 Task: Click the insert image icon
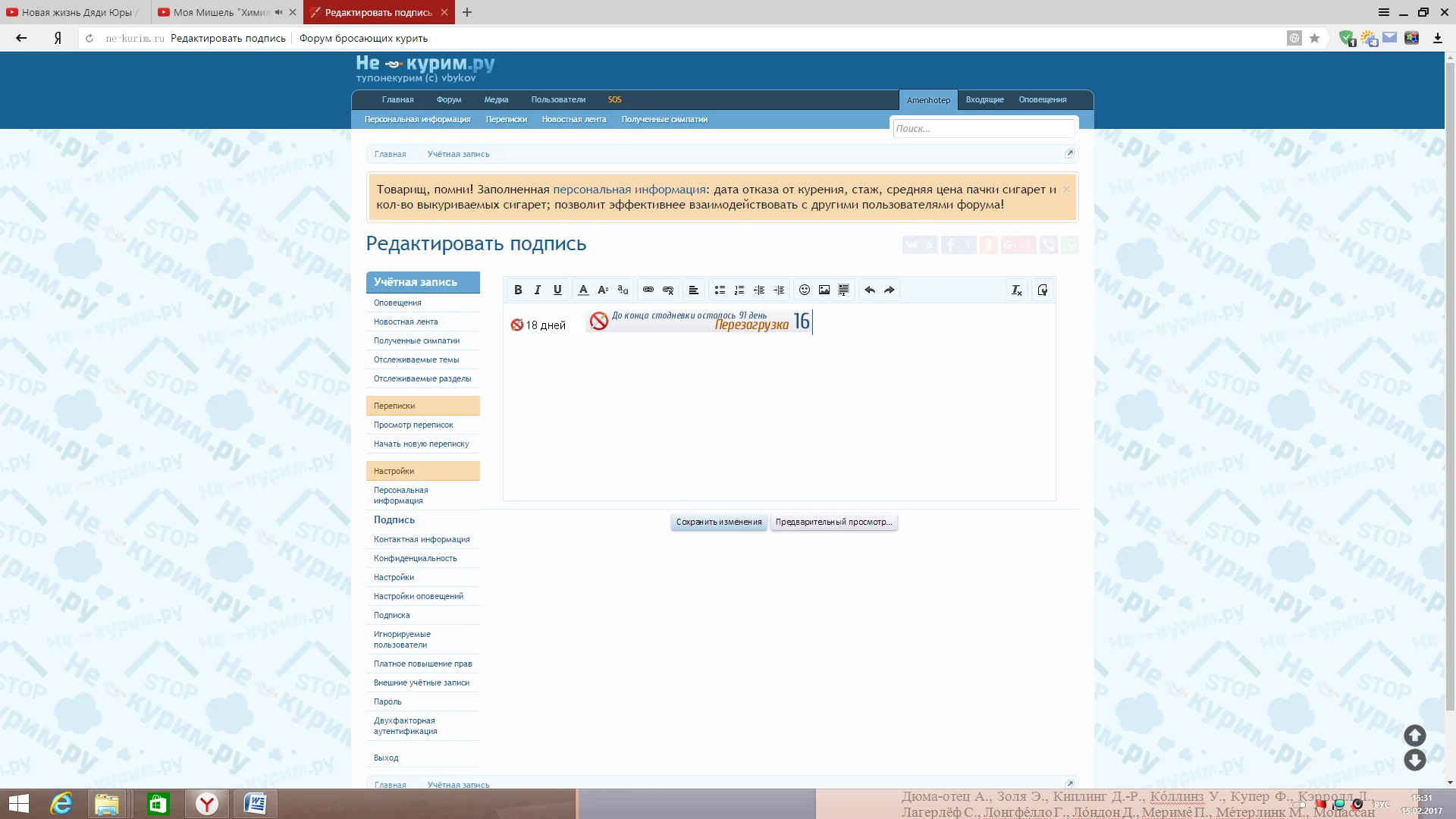coord(824,290)
